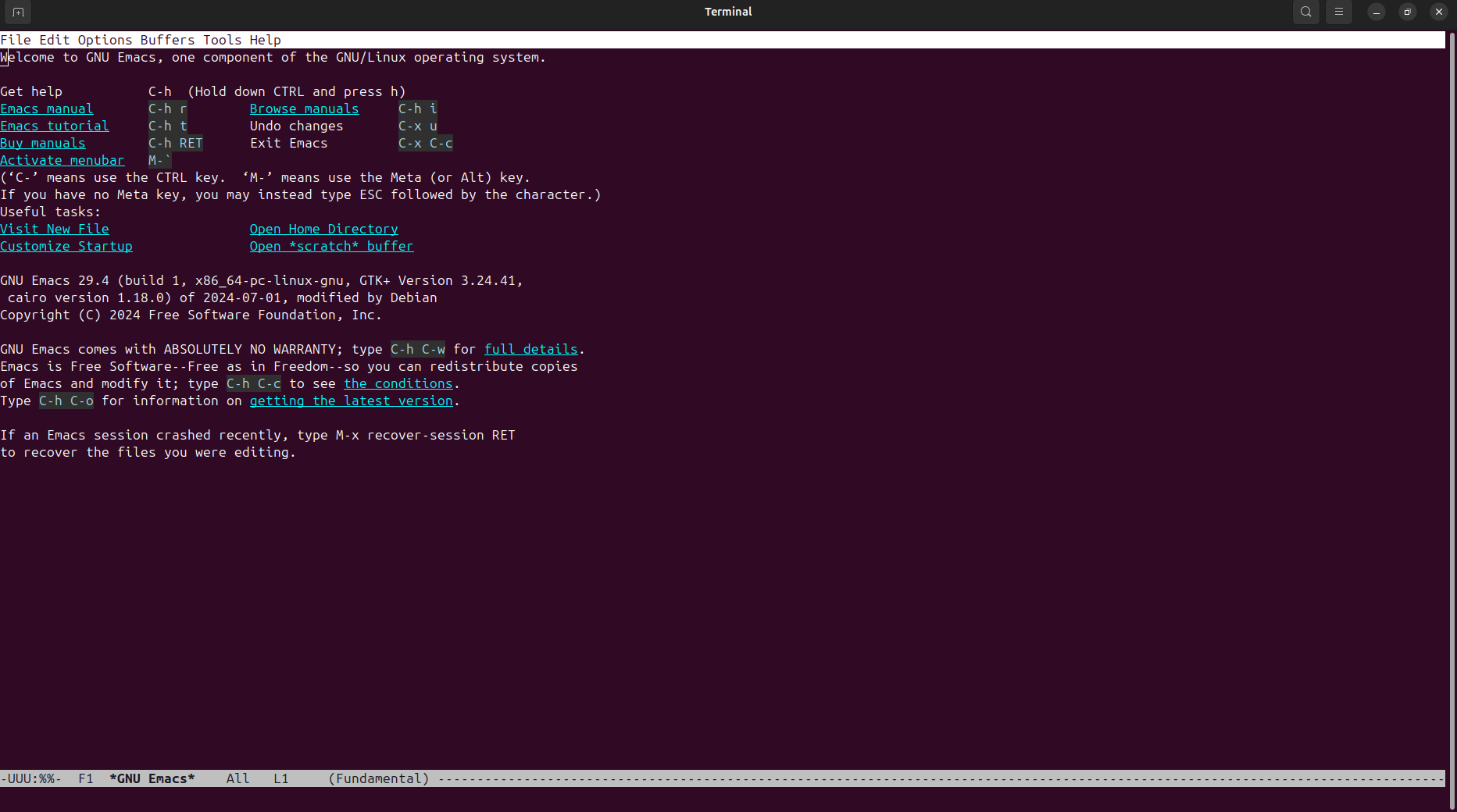Screen dimensions: 1457x812
Task: Click the GNU Emacs 29.4 version line
Action: (262, 280)
